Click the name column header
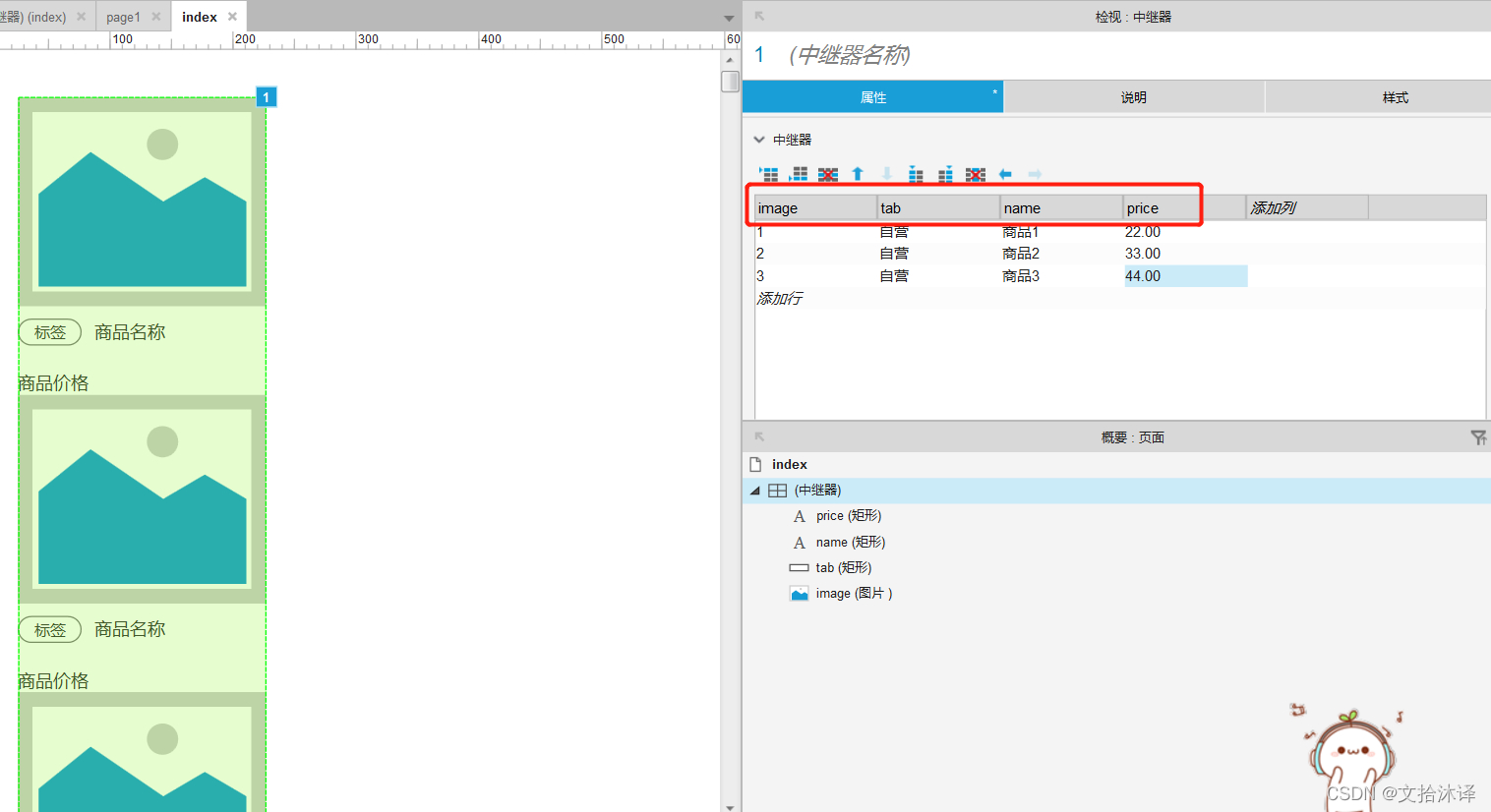Image resolution: width=1491 pixels, height=812 pixels. click(x=1061, y=207)
